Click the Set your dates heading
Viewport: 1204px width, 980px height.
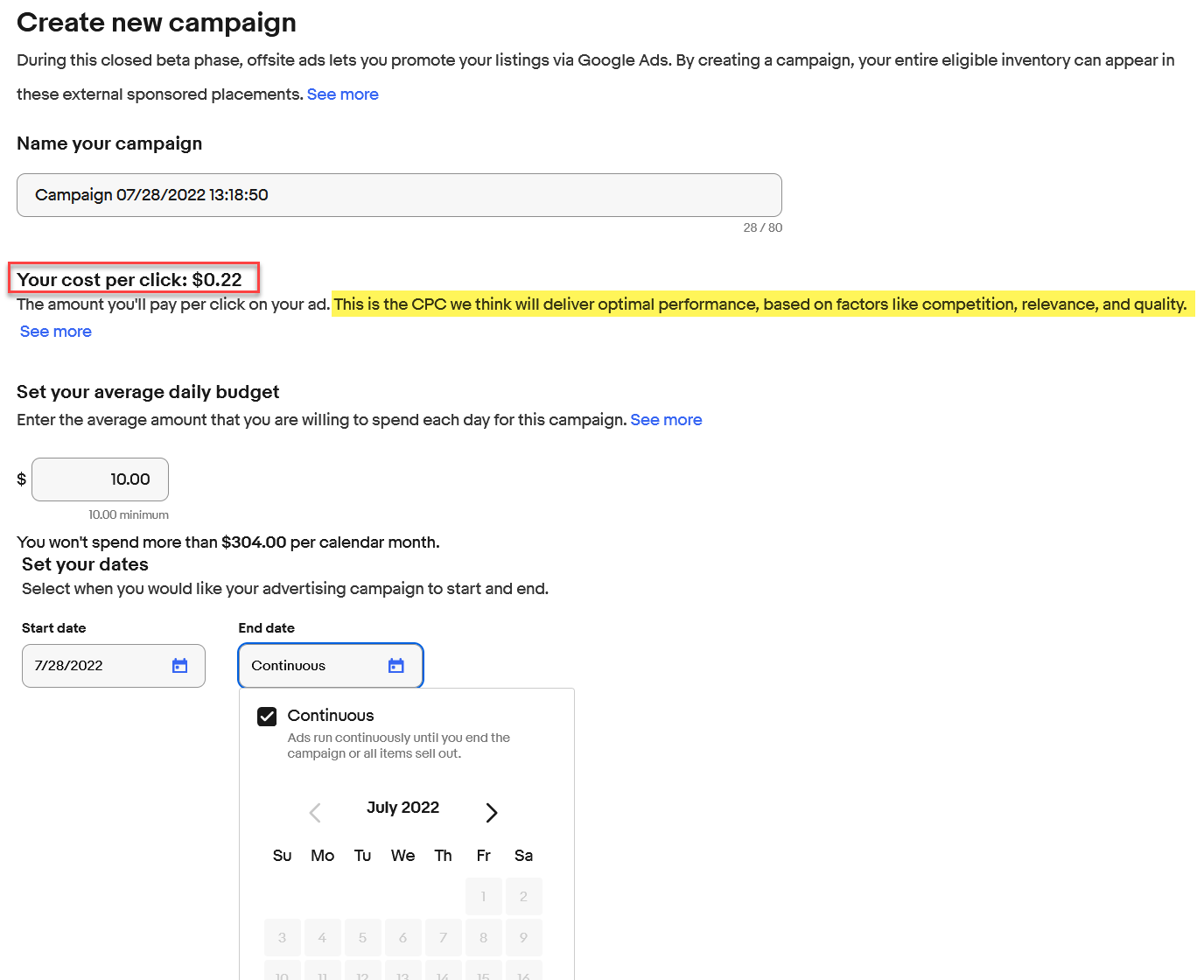85,564
